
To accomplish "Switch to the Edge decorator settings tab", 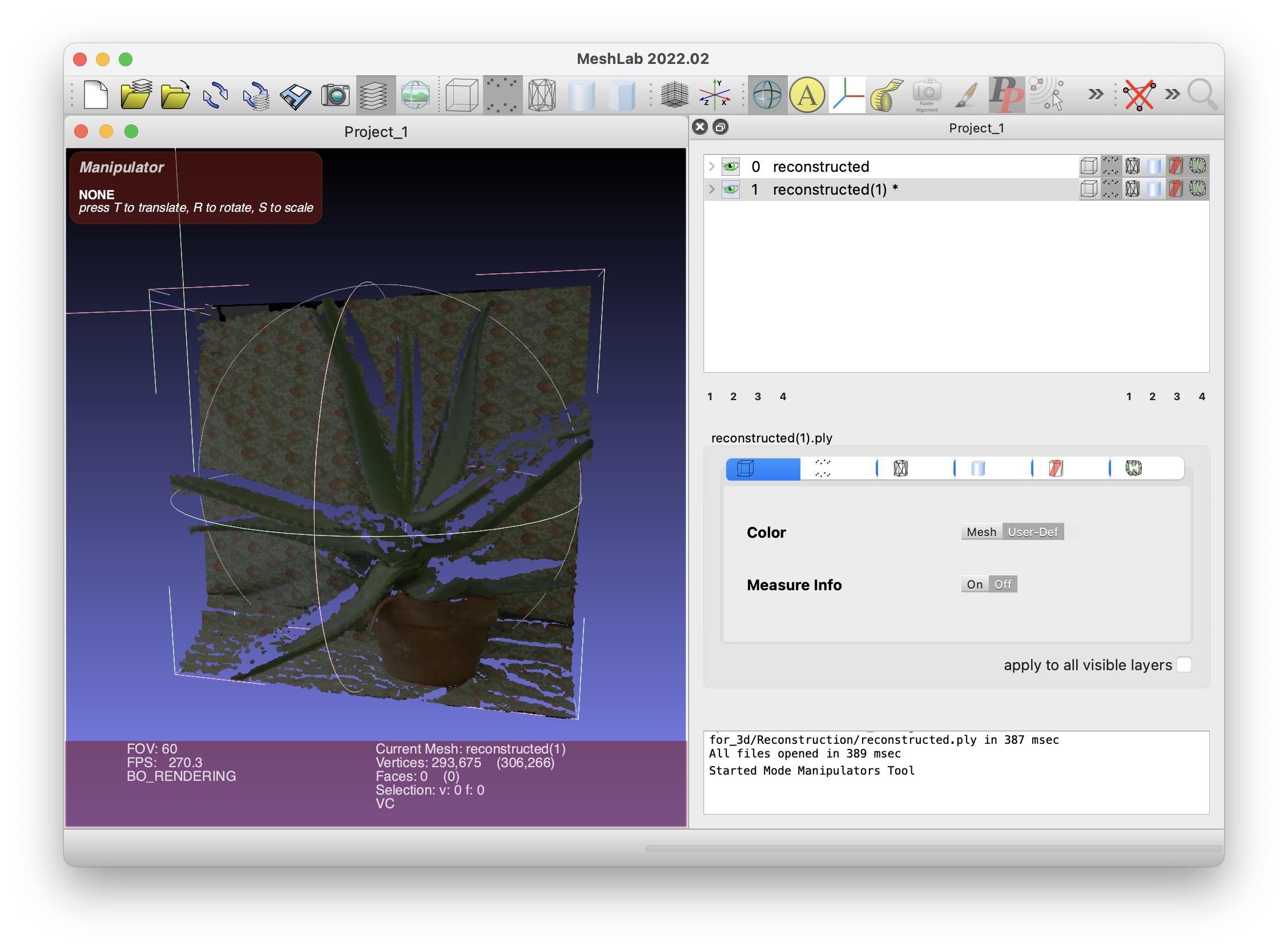I will click(1147, 469).
